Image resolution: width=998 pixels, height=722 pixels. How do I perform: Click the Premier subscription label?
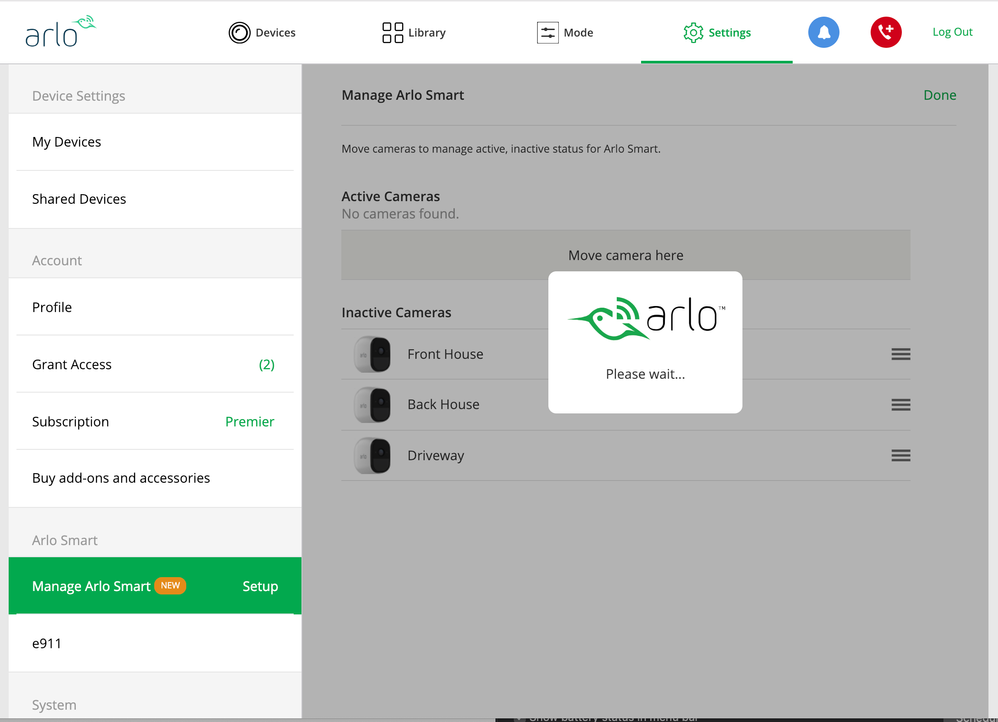(x=250, y=421)
